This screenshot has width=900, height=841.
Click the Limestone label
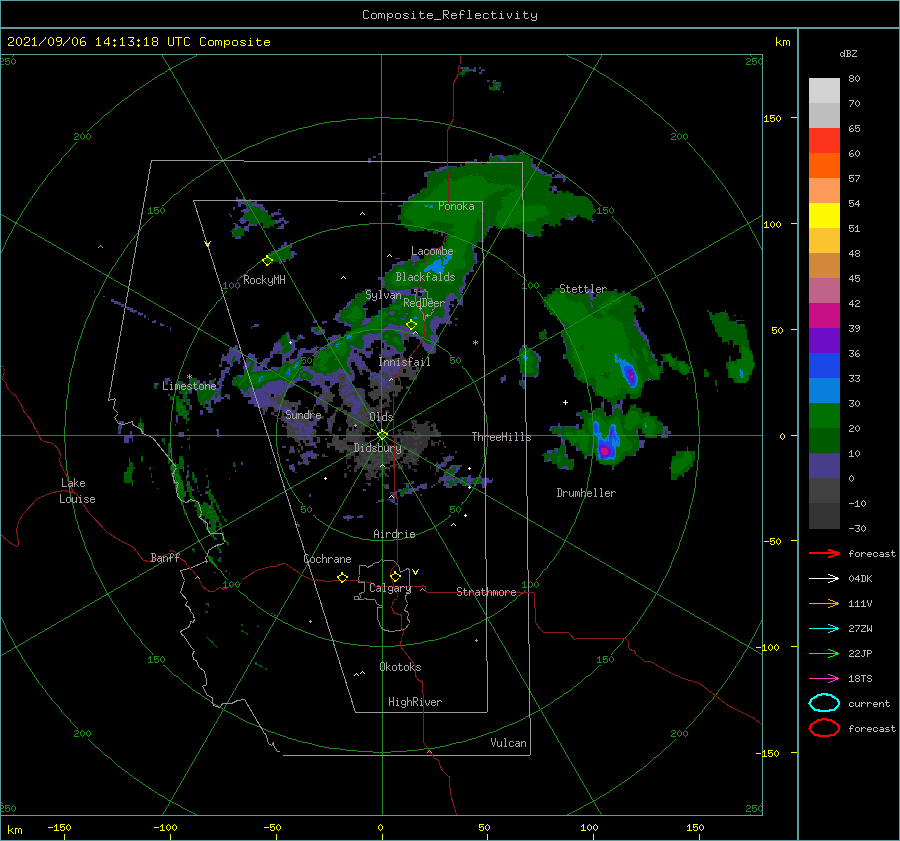(189, 386)
